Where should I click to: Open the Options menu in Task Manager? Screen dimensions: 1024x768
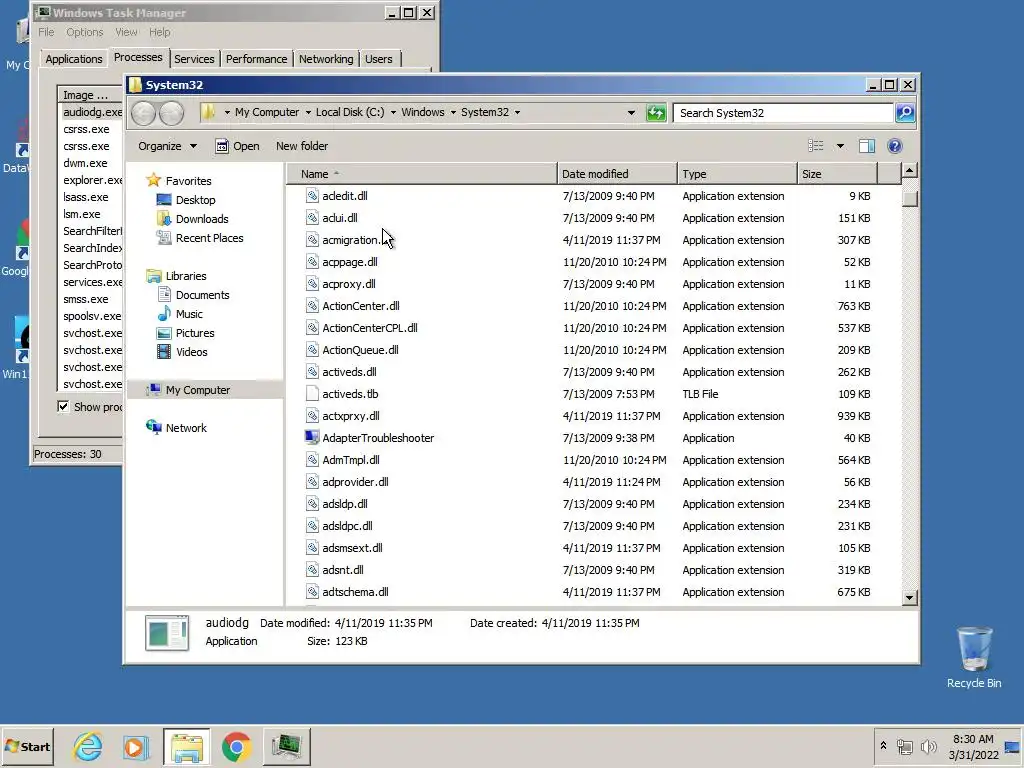point(84,32)
